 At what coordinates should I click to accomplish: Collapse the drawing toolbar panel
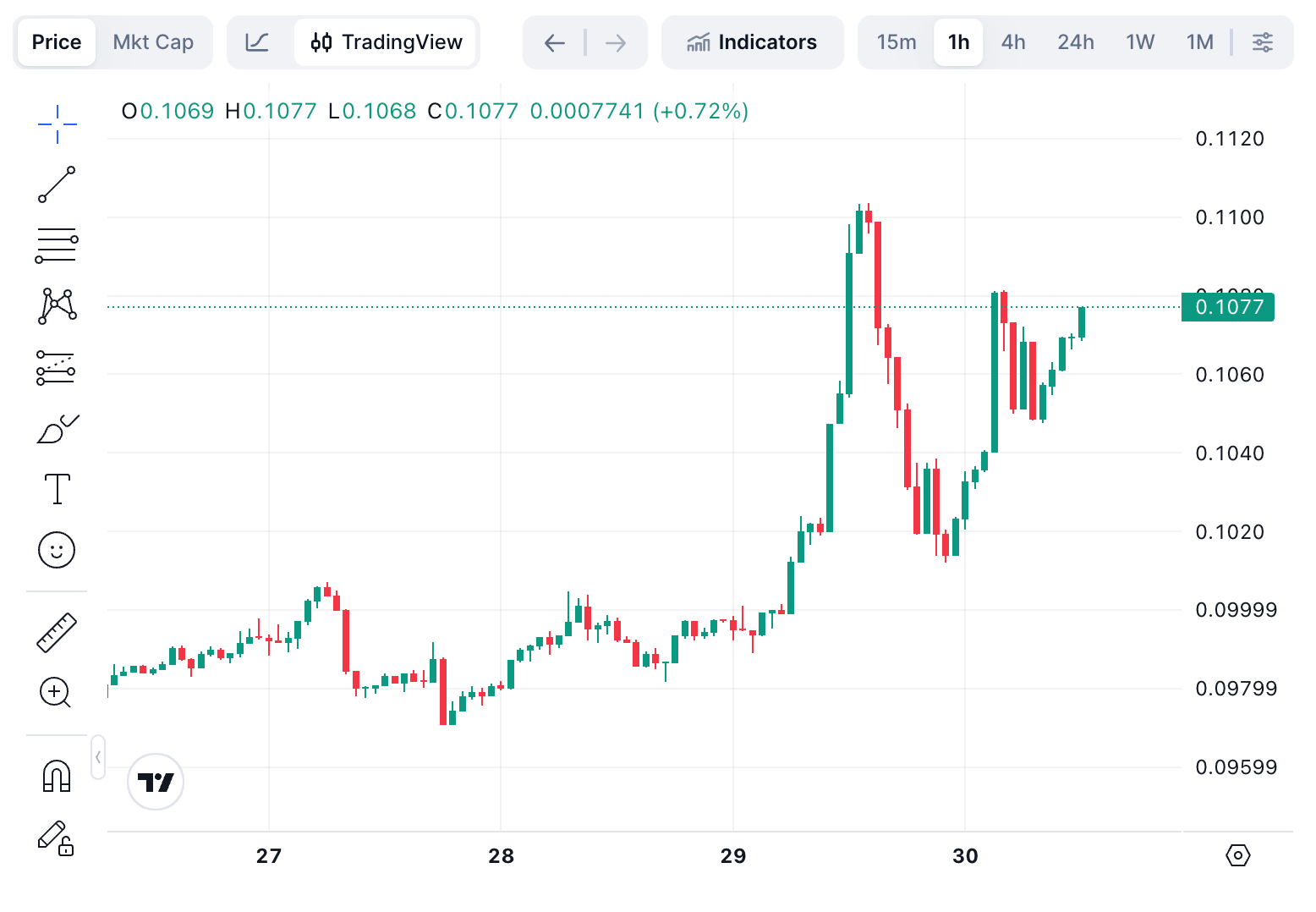[x=97, y=757]
